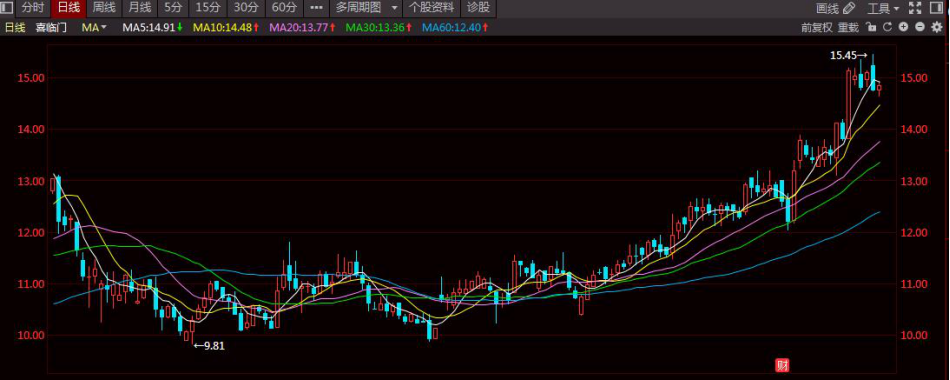Image resolution: width=950 pixels, height=380 pixels.
Task: Click the 画线 pencil drawing tool
Action: point(835,8)
